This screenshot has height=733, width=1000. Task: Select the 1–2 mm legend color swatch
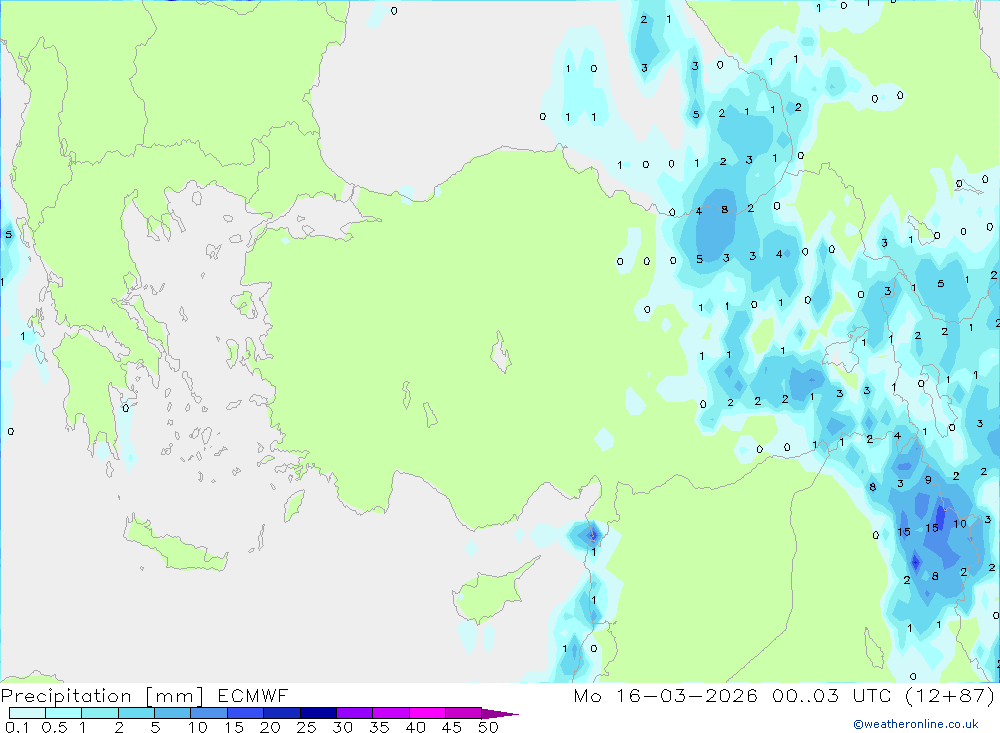click(100, 713)
